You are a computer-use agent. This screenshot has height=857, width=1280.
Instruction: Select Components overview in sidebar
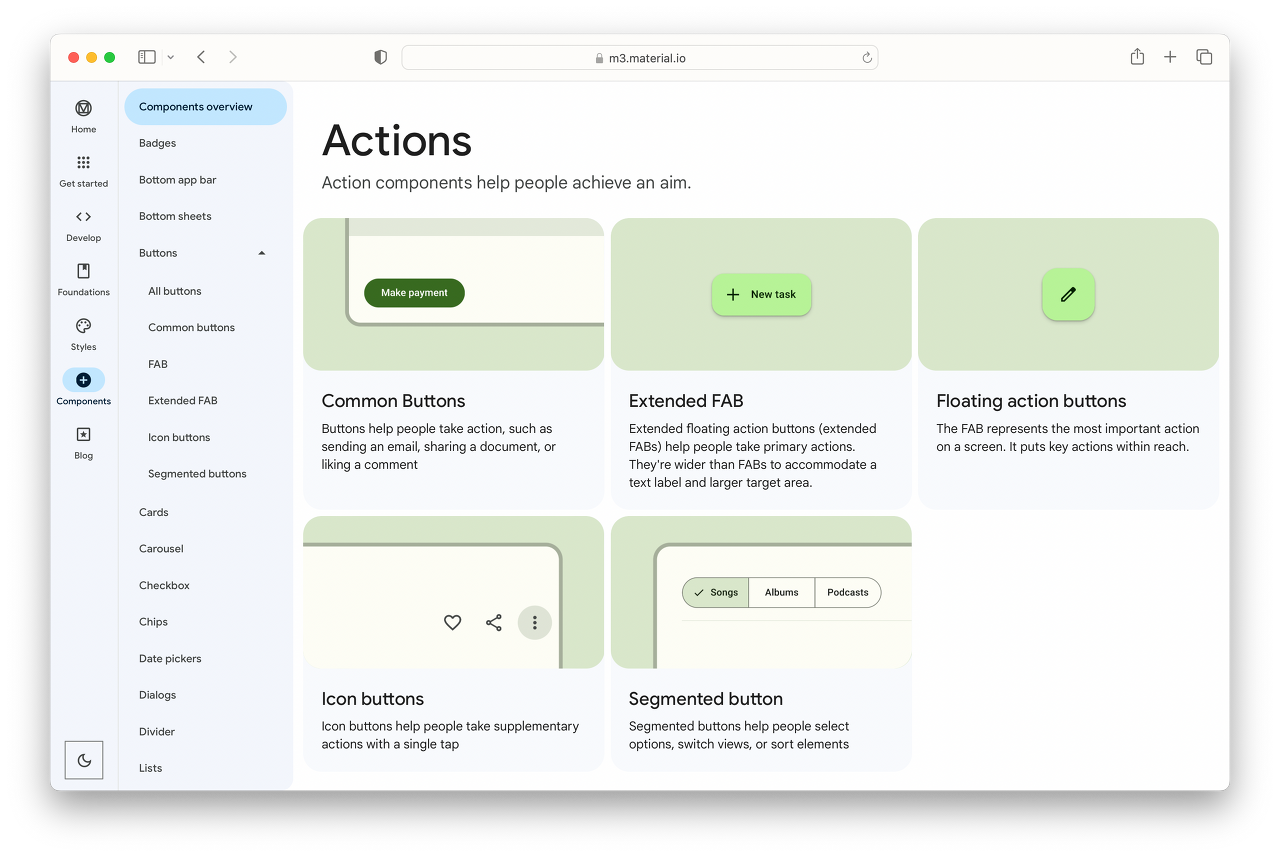tap(205, 107)
